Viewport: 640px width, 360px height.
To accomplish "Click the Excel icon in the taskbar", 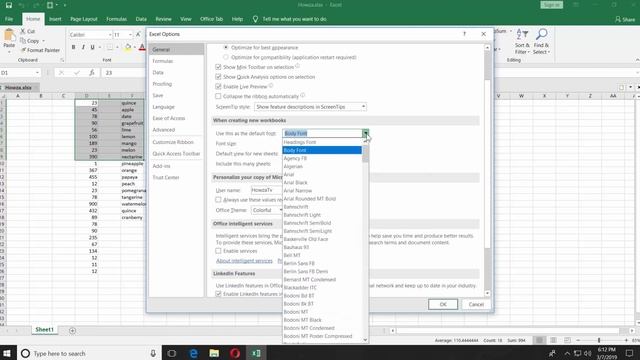I will (256, 353).
